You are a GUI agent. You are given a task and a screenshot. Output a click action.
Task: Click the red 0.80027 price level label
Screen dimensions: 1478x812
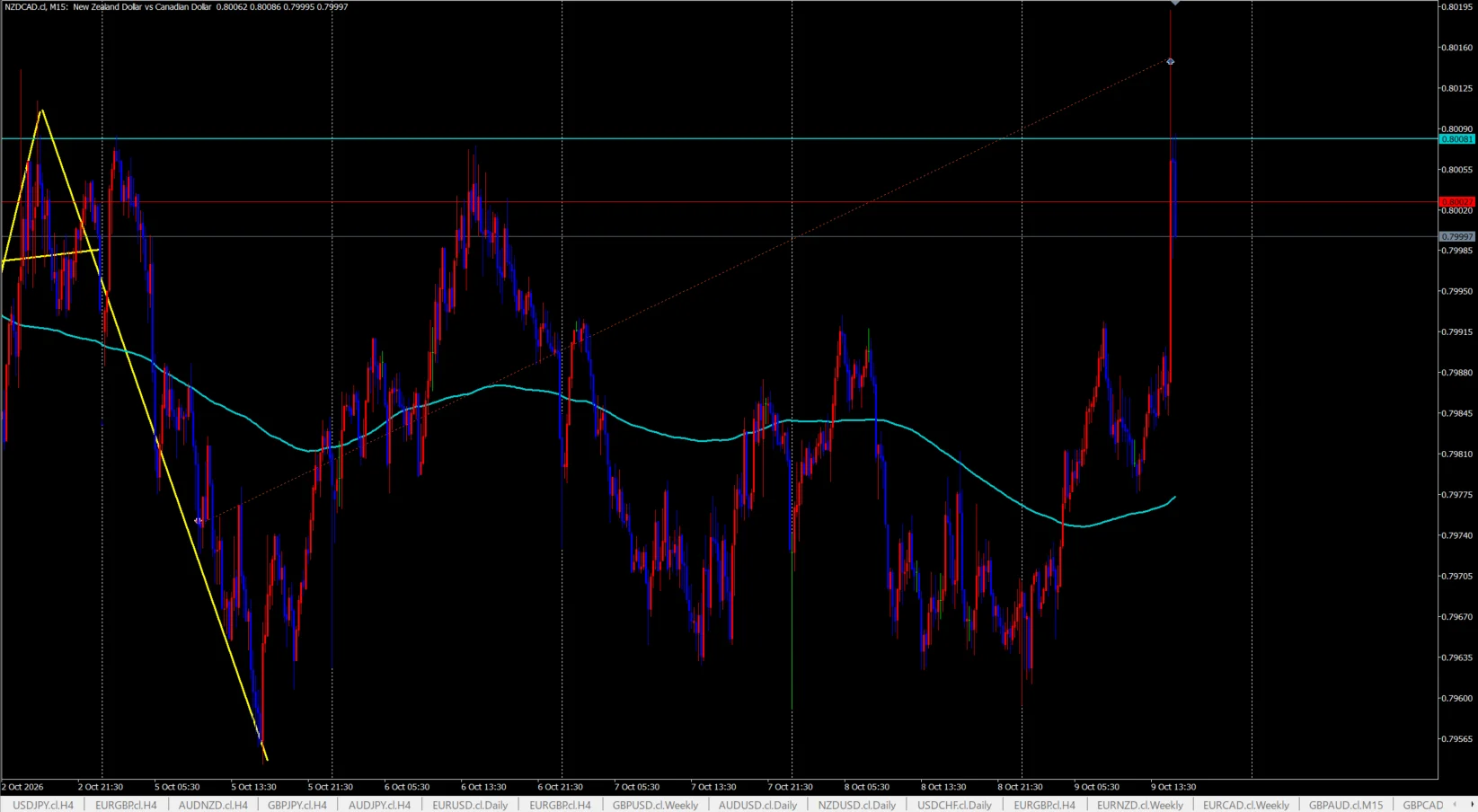pyautogui.click(x=1456, y=202)
